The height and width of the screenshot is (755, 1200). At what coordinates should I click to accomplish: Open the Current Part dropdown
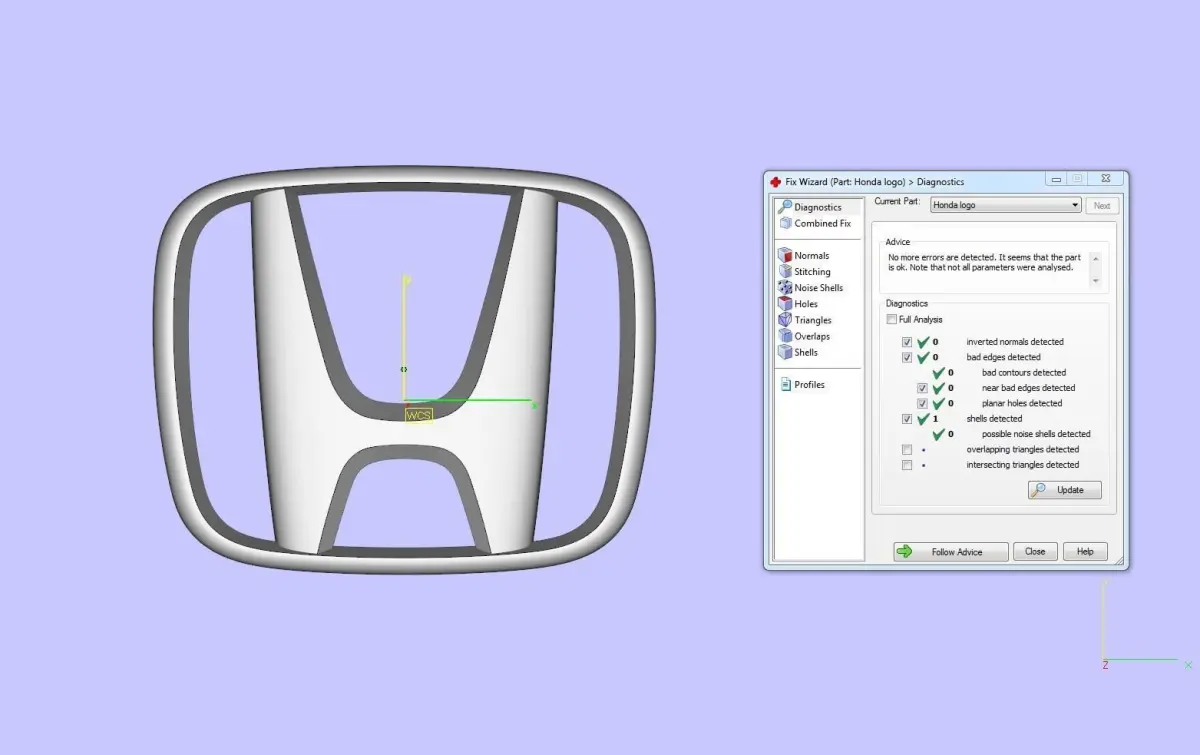tap(1005, 205)
